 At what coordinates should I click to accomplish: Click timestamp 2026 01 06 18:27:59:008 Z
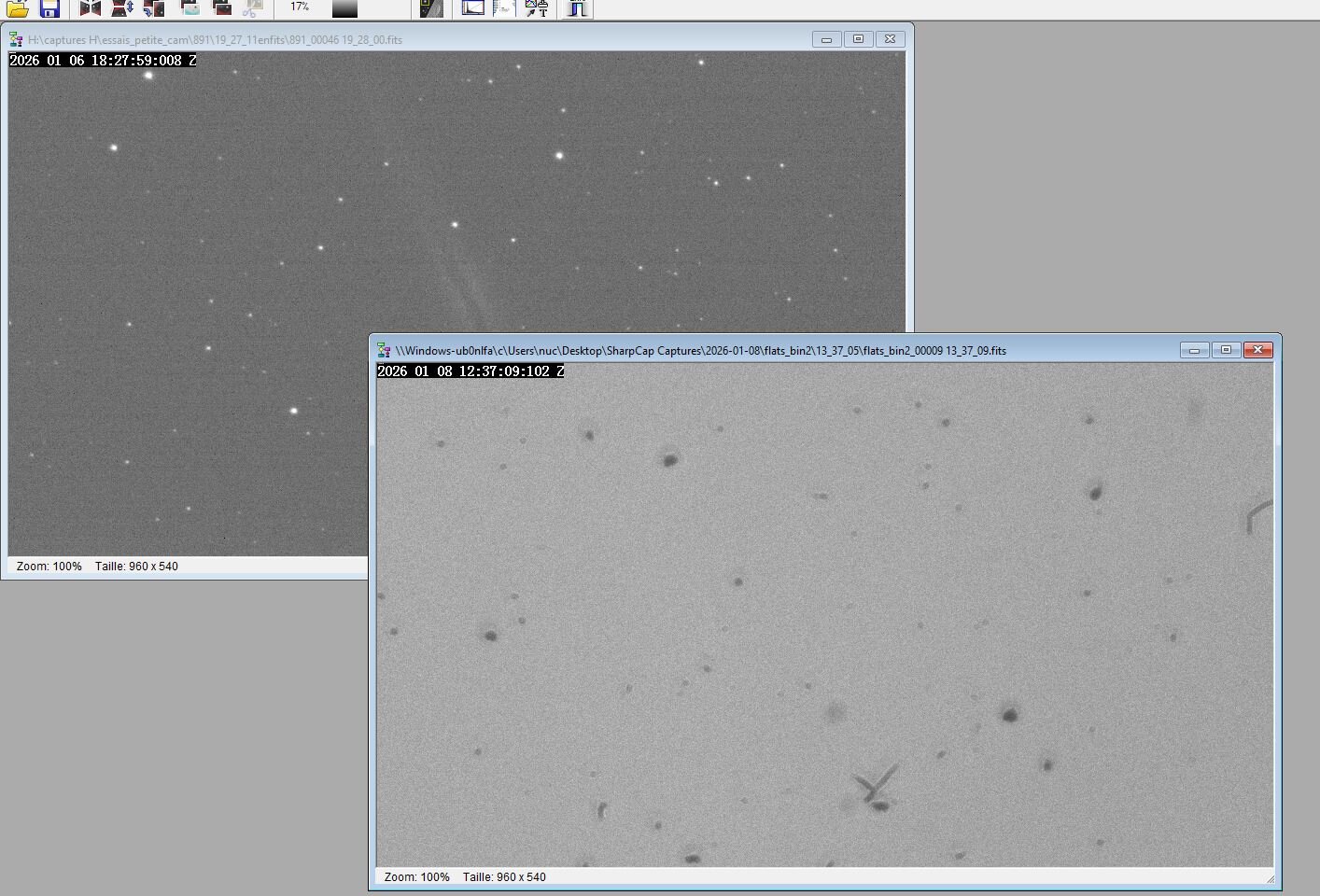[x=103, y=61]
